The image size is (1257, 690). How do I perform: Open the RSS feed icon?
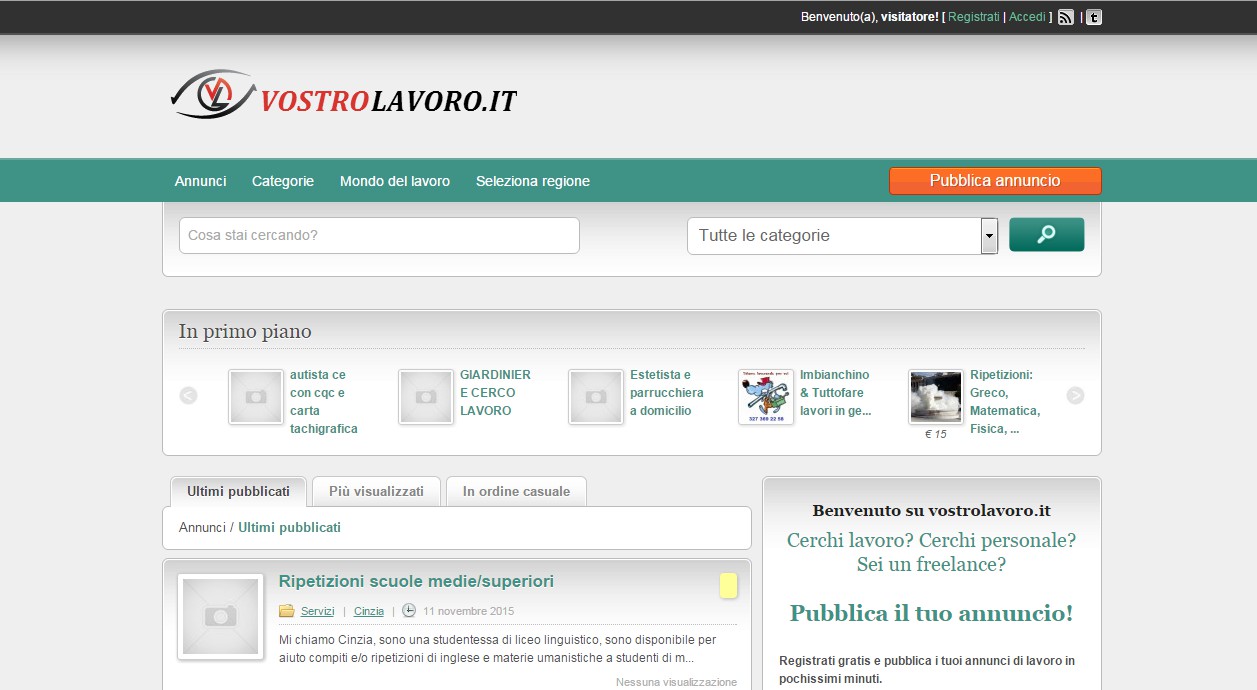1066,17
